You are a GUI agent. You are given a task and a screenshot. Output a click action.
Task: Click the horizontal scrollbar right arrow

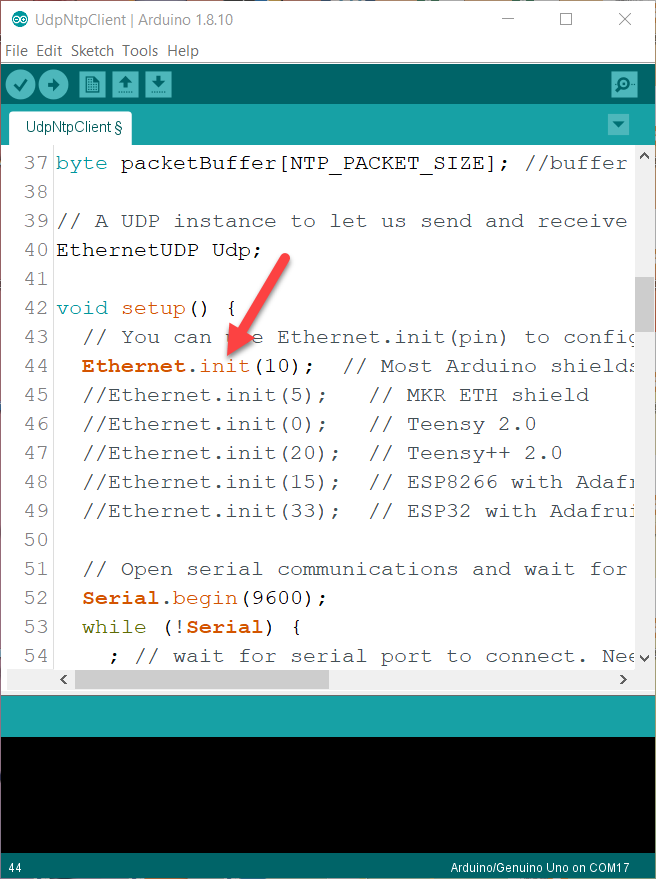point(623,679)
